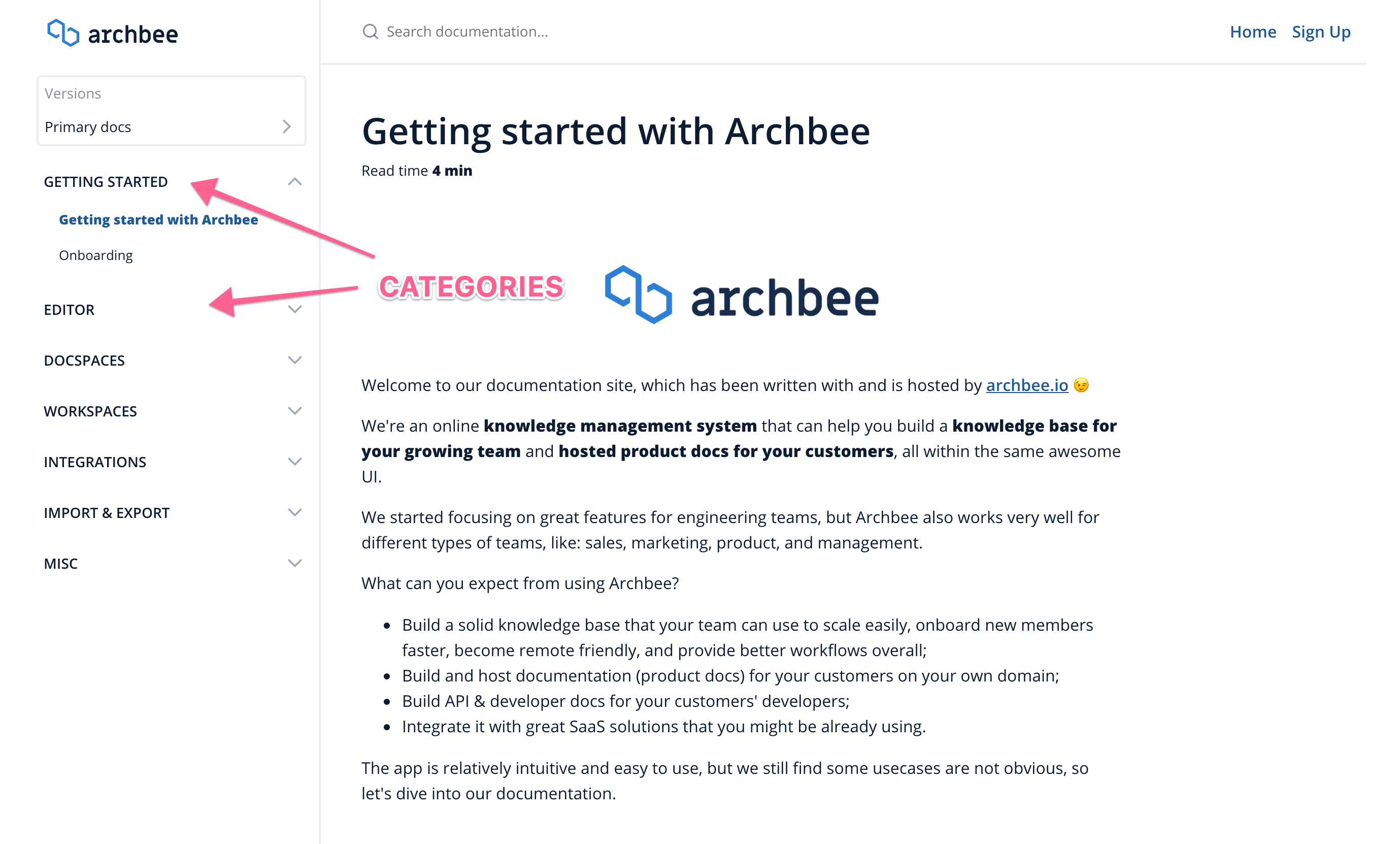
Task: Click the large archbee logo image
Action: [742, 296]
